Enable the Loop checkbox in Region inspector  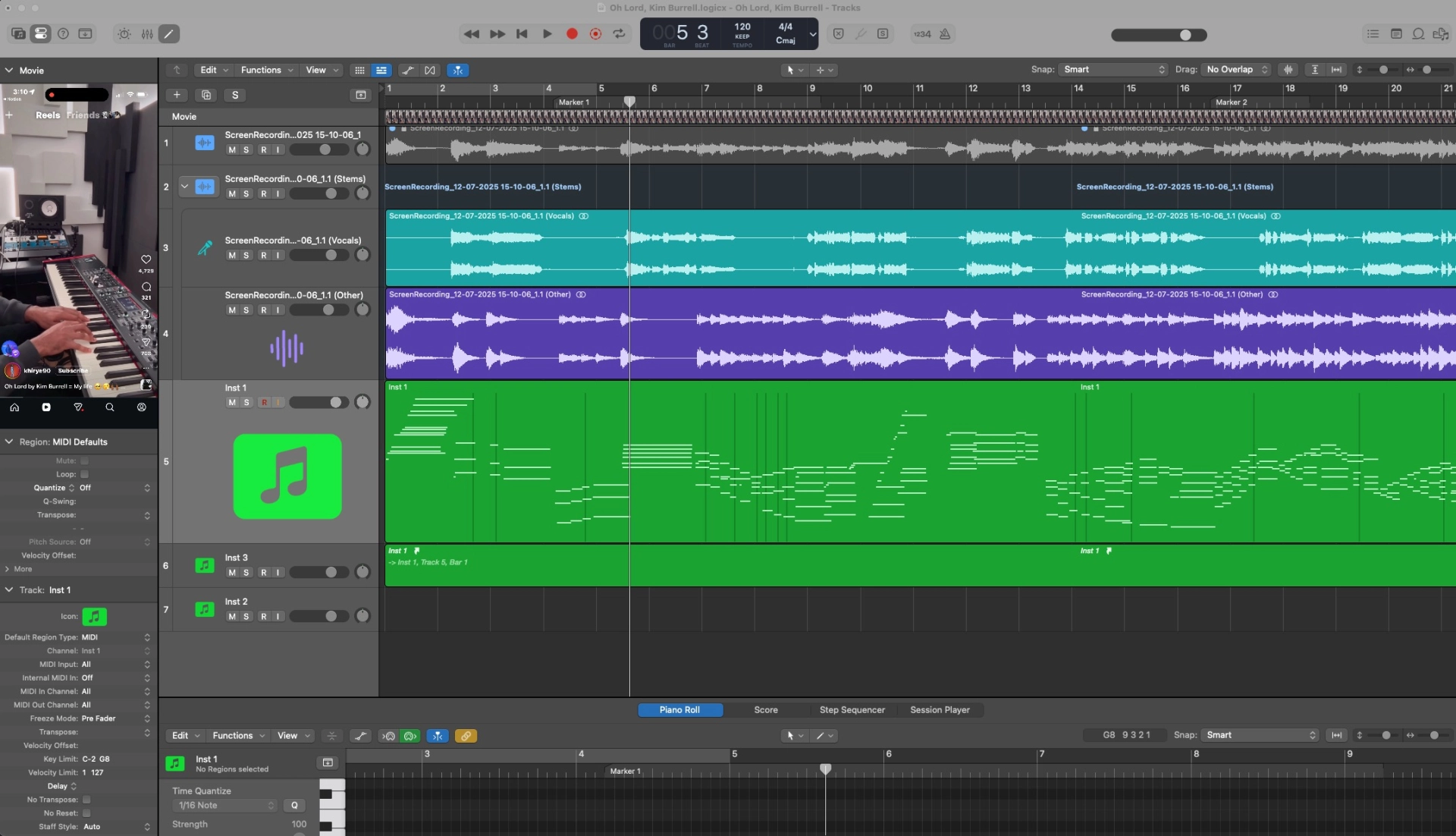tap(85, 474)
